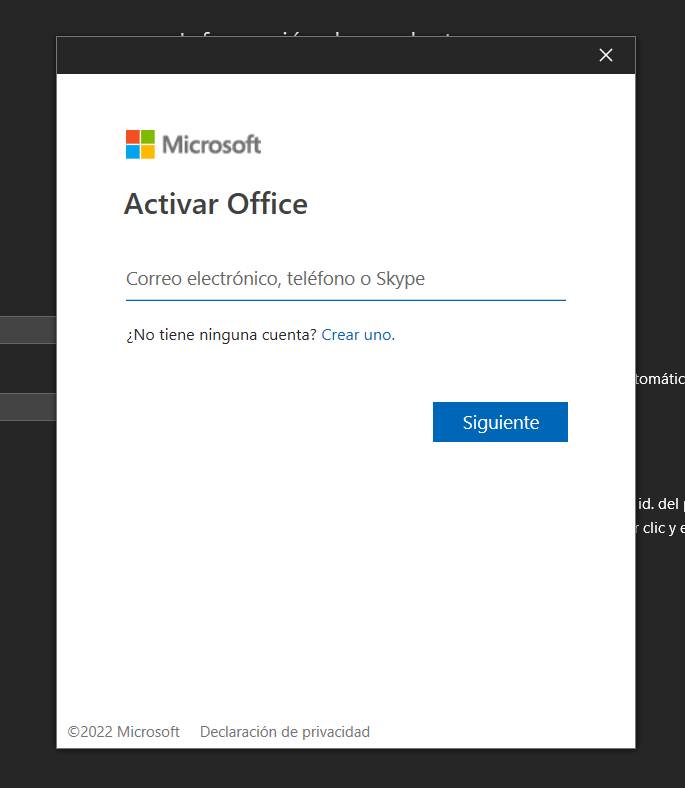Screen dimensions: 685x788
Task: Click the yellow square of Microsoft logo
Action: (148, 152)
